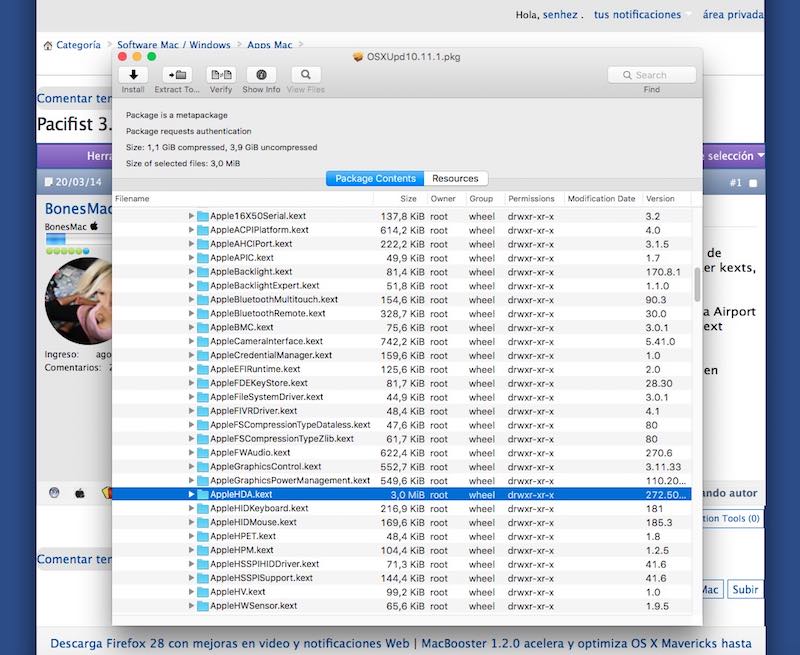Click the AppleFIVRDriver.kext folder icon
Image resolution: width=800 pixels, height=655 pixels.
(203, 411)
